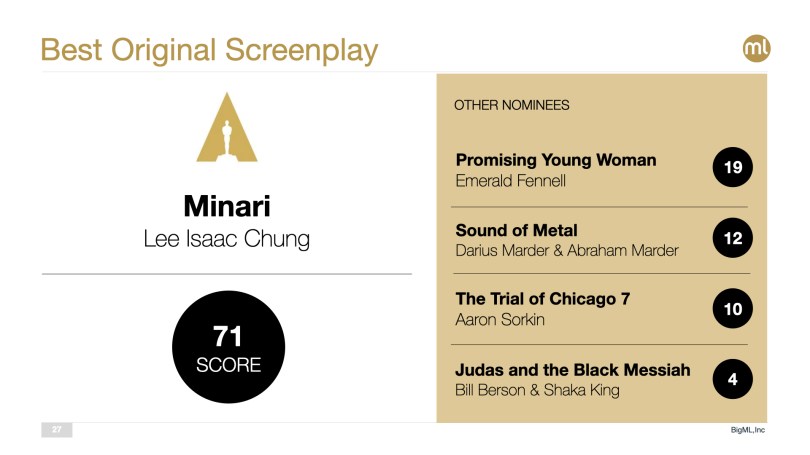Screen dimensions: 810x455
Task: Click the Minari winner title
Action: coord(227,206)
